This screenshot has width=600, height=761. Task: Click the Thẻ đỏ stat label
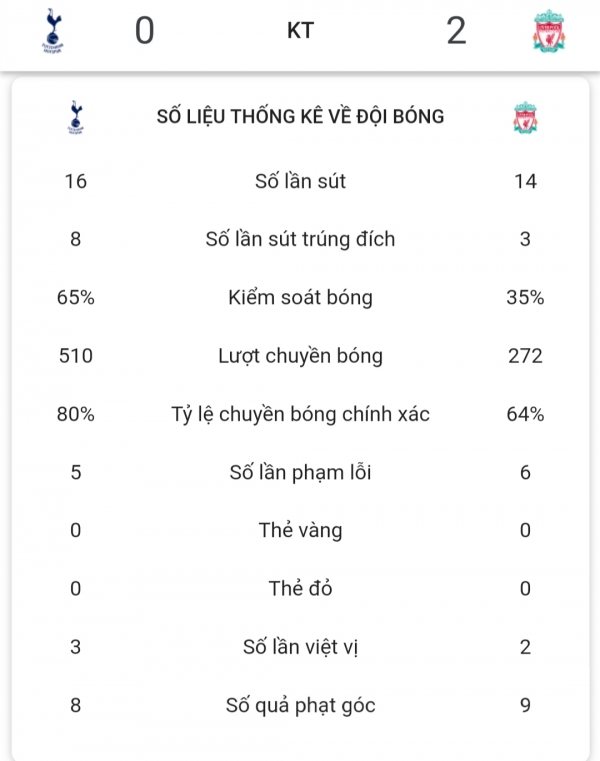(300, 588)
